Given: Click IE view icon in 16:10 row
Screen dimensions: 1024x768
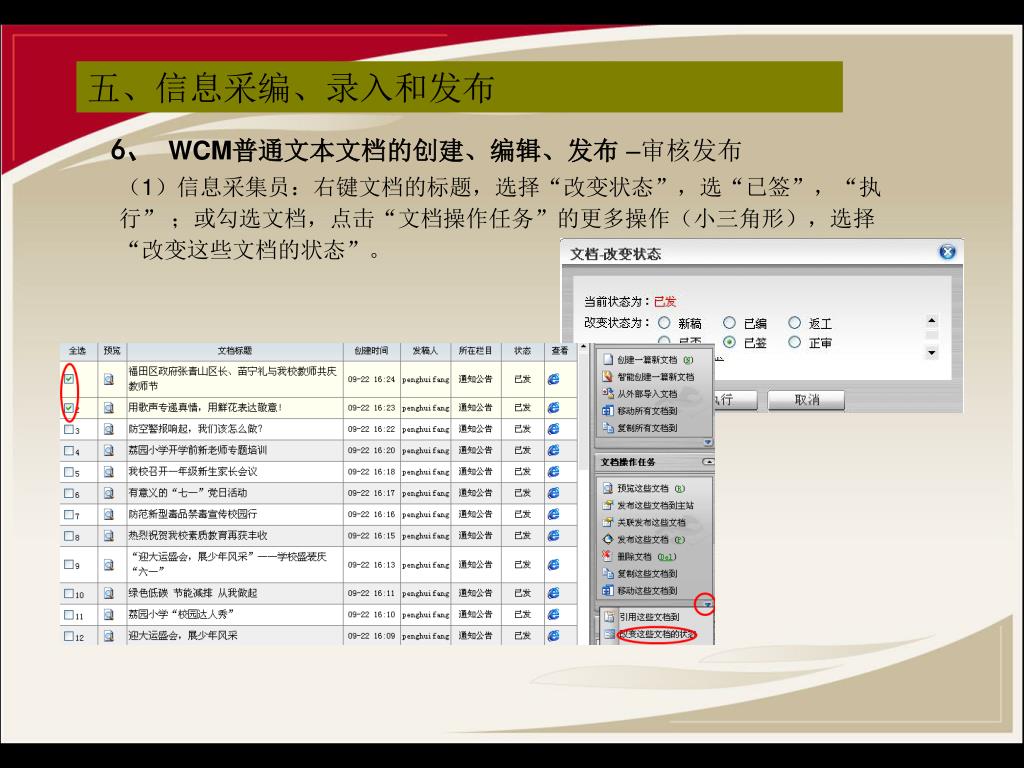Looking at the screenshot, I should click(554, 615).
